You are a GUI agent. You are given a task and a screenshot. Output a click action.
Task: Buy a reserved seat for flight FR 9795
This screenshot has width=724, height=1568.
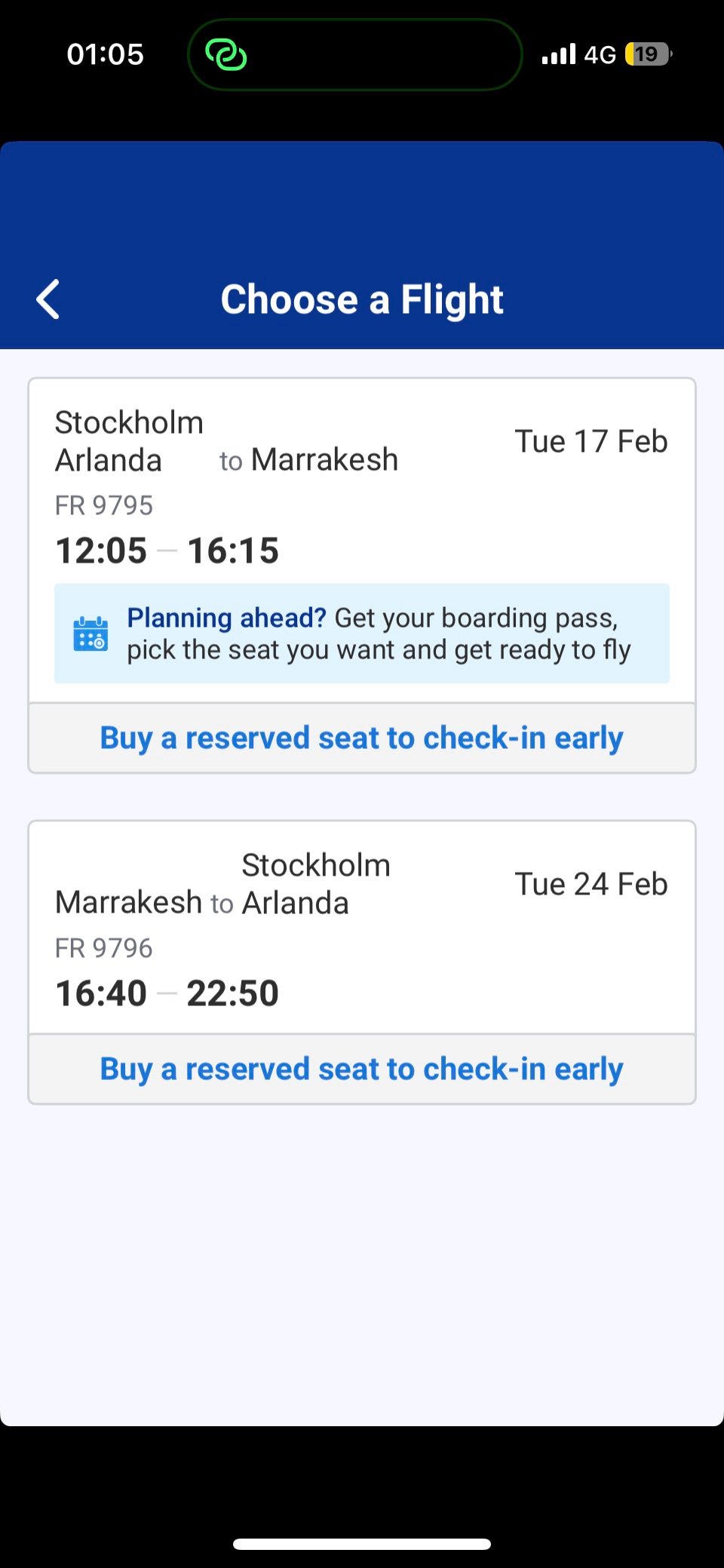click(x=361, y=738)
